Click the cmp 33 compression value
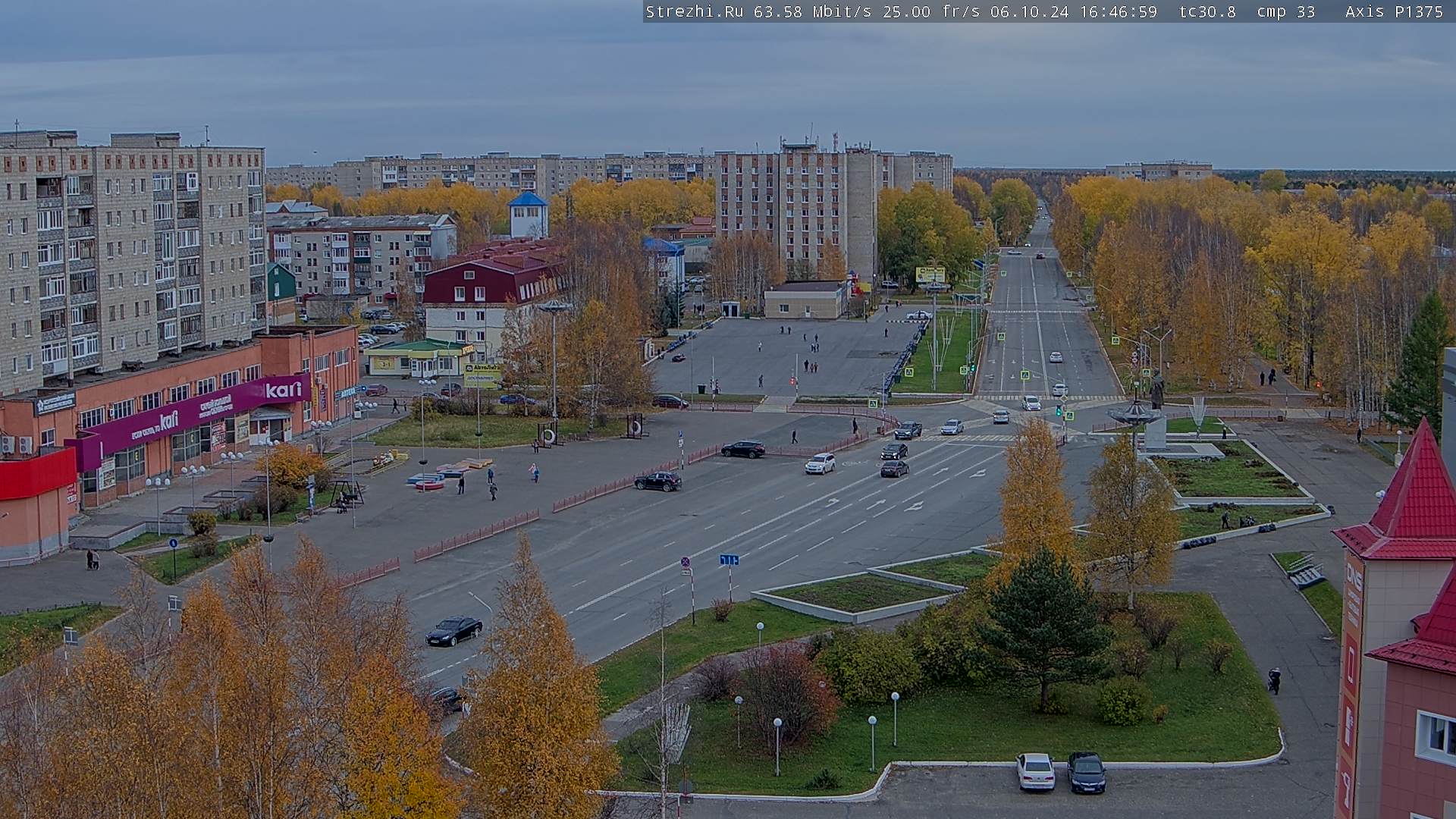This screenshot has height=819, width=1456. click(1286, 11)
